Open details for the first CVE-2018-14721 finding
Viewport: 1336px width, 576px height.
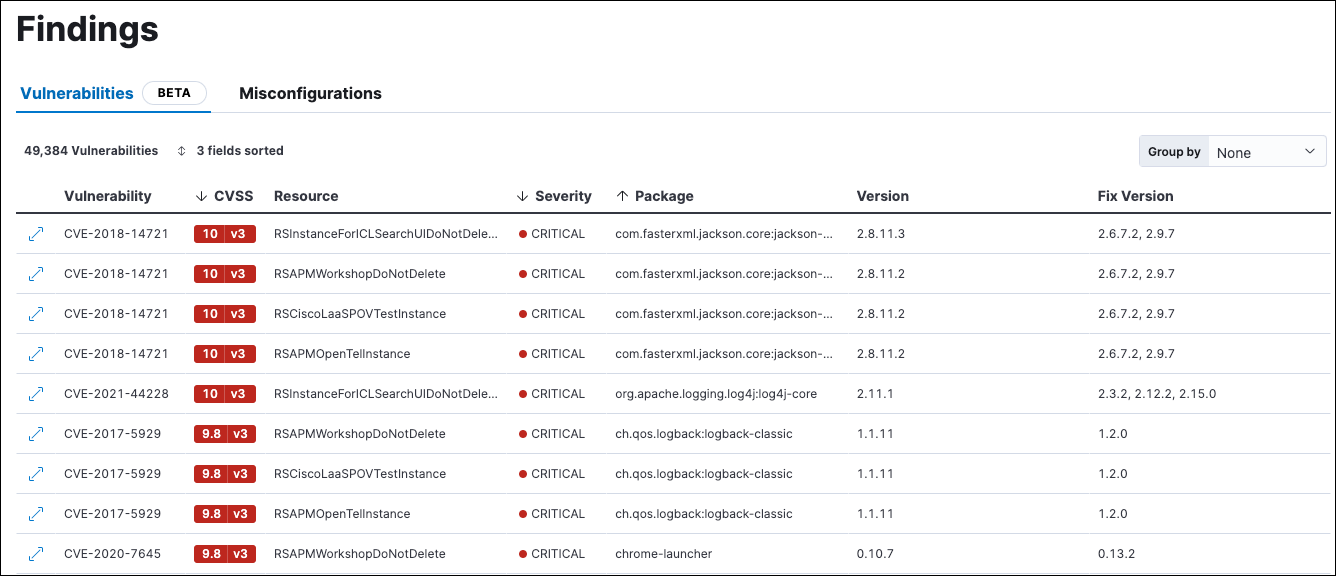pyautogui.click(x=36, y=233)
